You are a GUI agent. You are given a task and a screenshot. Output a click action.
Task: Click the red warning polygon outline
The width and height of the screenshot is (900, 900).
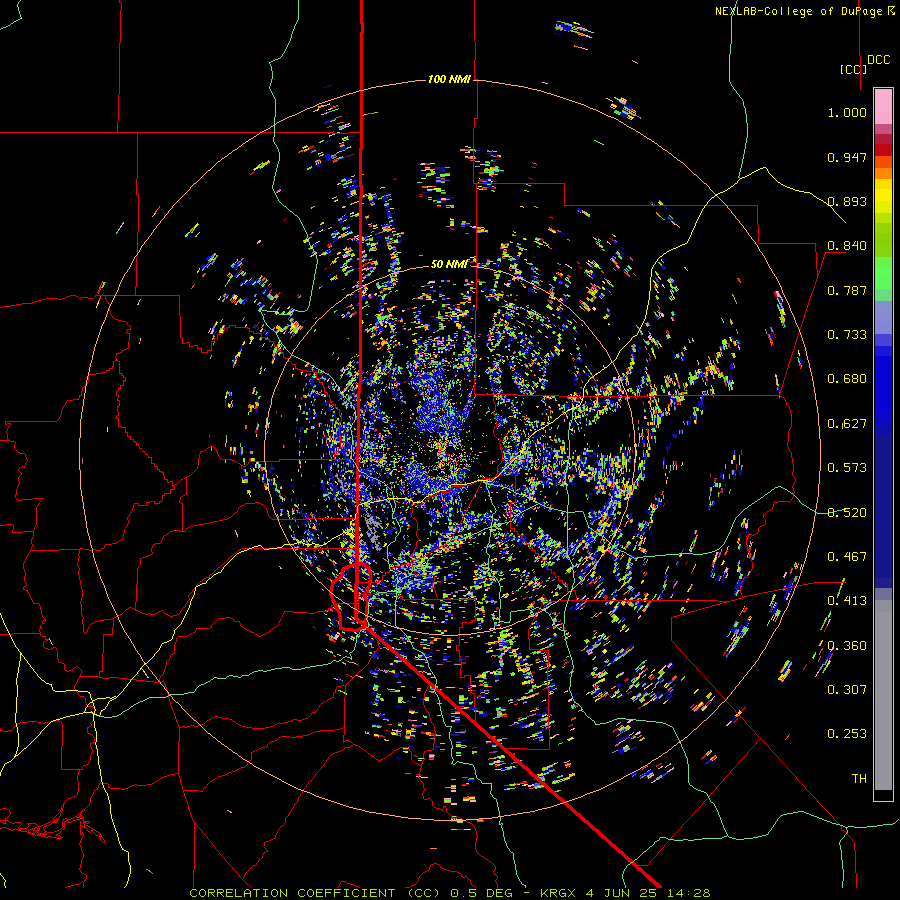coord(351,597)
